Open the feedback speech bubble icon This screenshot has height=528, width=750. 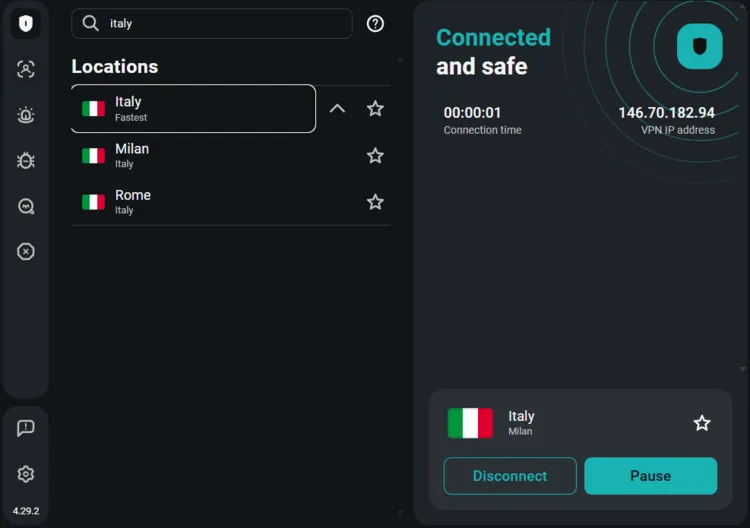pos(26,428)
